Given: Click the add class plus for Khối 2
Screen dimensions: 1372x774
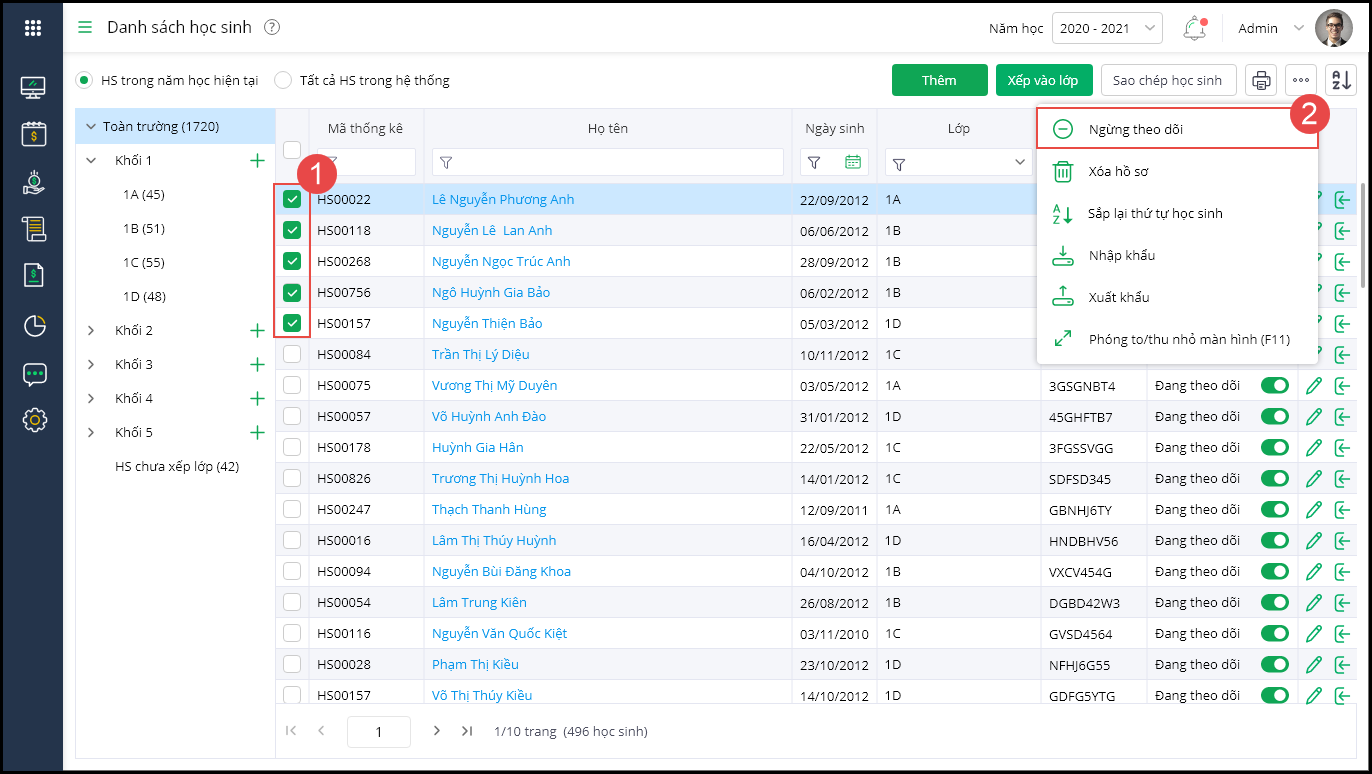Looking at the screenshot, I should (257, 330).
